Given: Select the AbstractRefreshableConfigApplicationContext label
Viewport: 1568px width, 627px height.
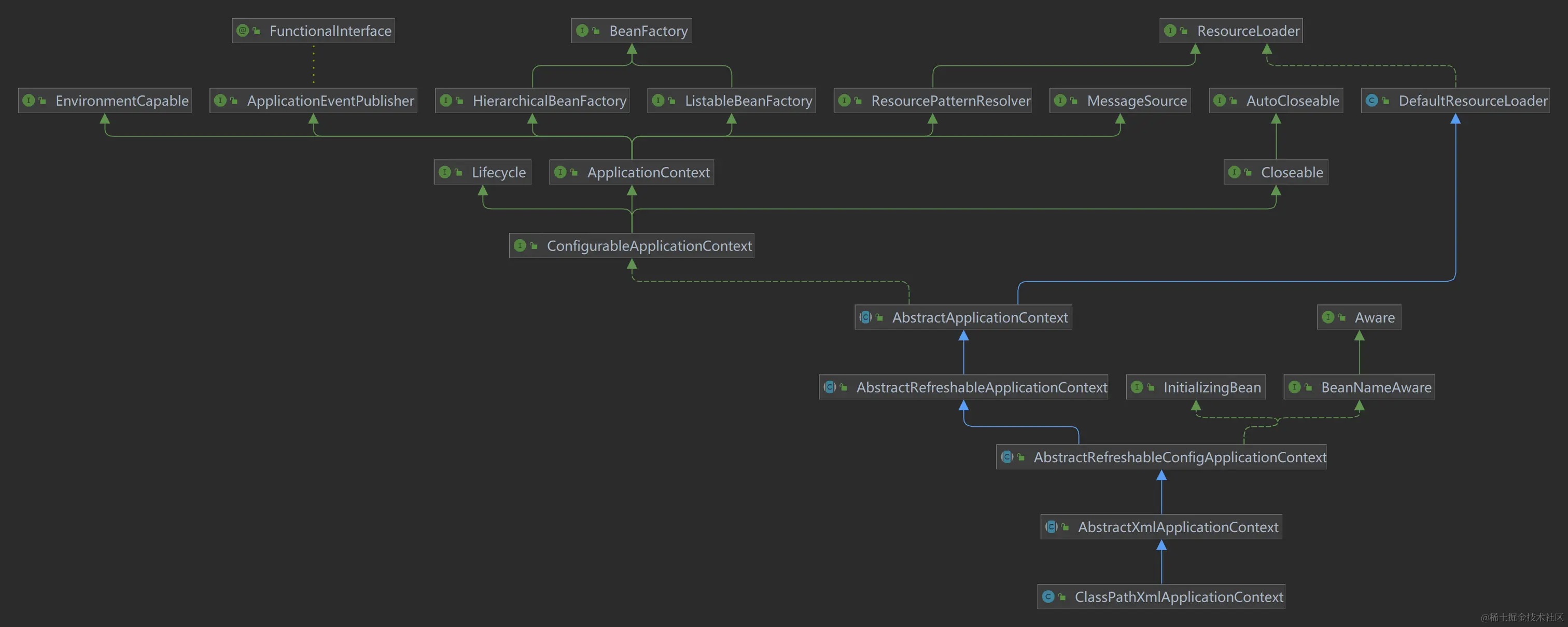Looking at the screenshot, I should coord(1180,457).
